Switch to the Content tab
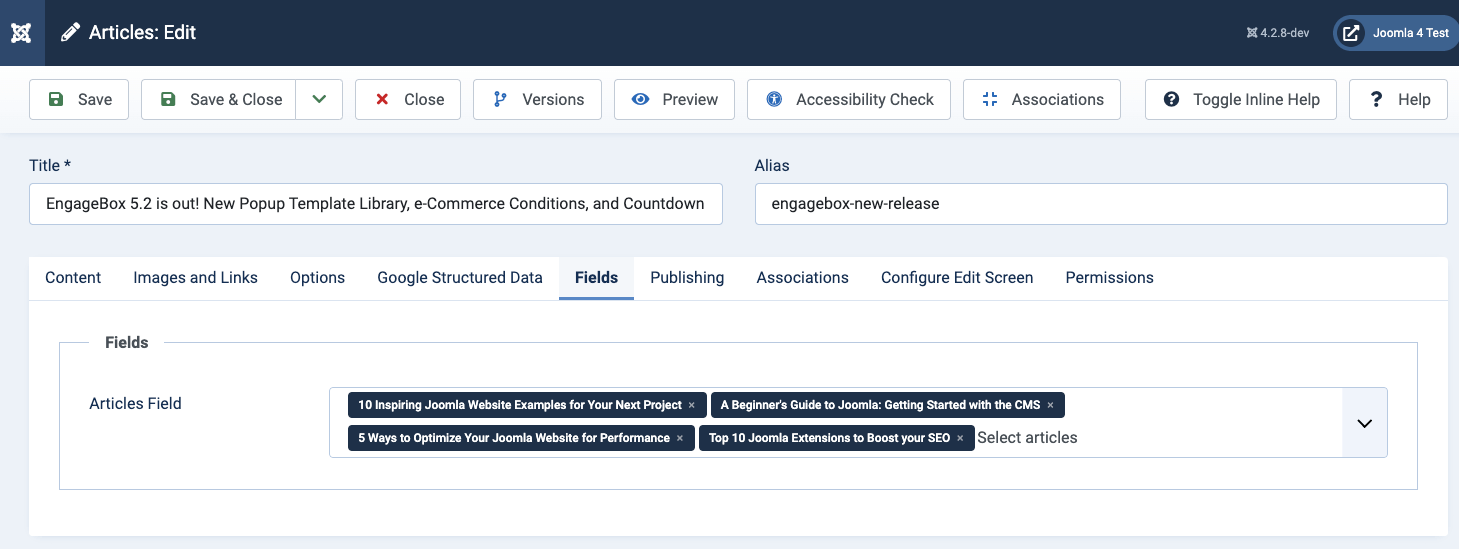This screenshot has height=549, width=1459. click(x=73, y=278)
